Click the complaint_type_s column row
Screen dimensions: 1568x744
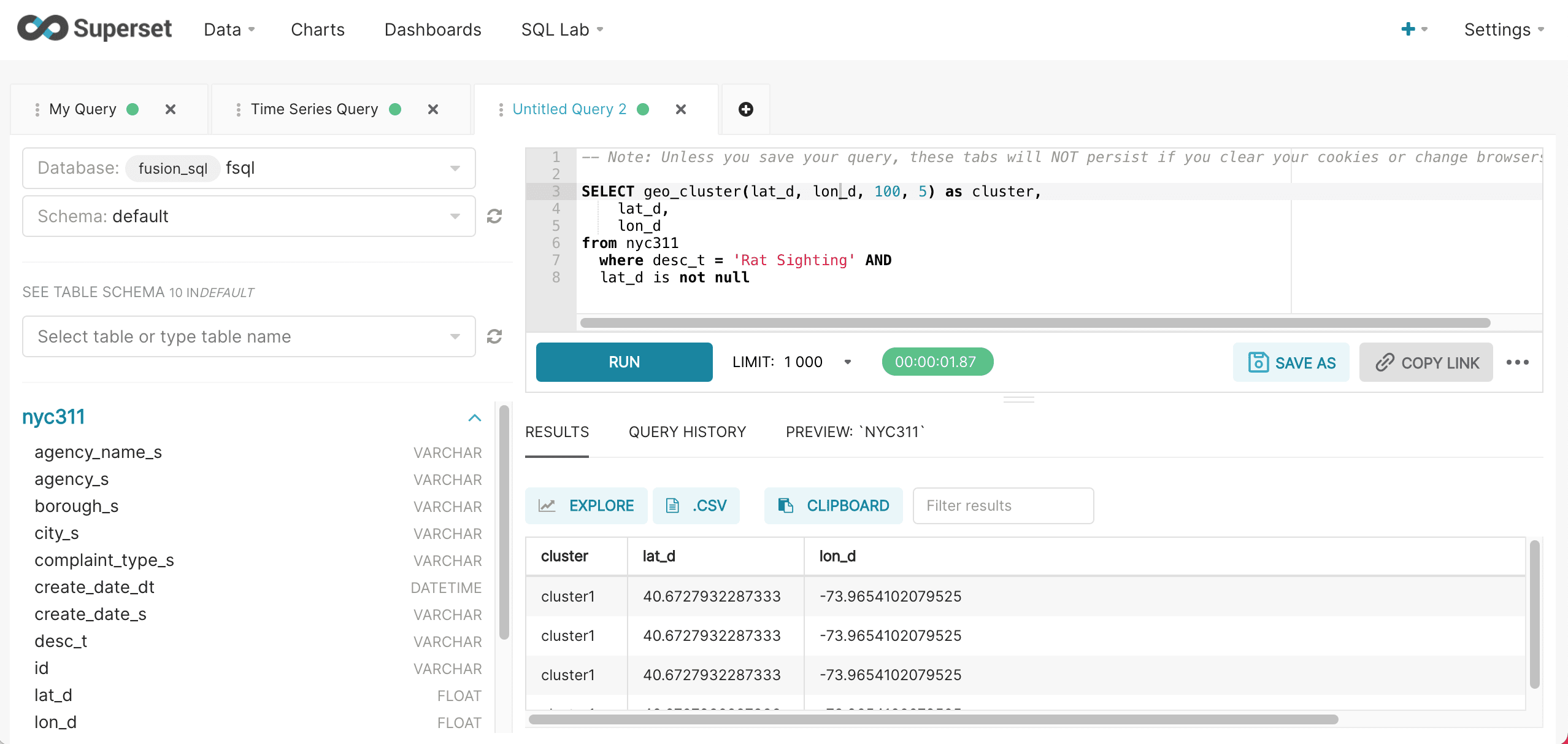point(258,560)
